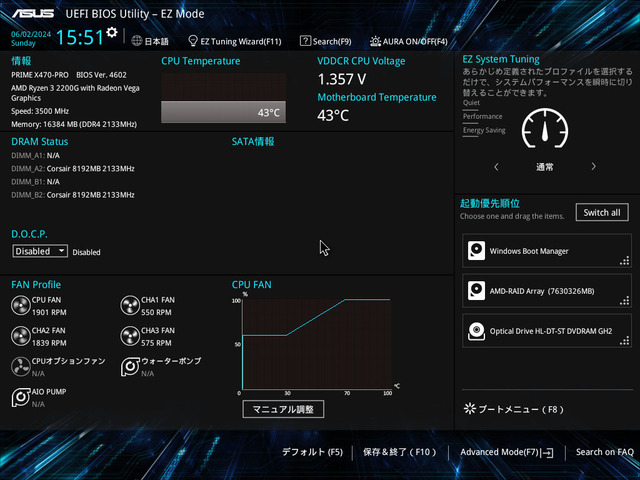This screenshot has height=480, width=640.
Task: Click the DIMM_A1: N/A row
Action: tap(36, 156)
